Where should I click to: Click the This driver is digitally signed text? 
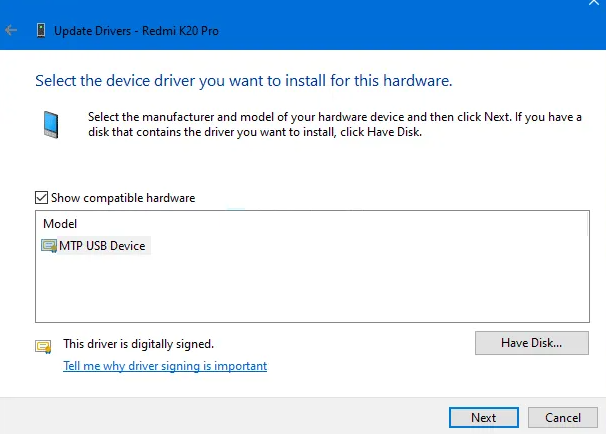138,344
